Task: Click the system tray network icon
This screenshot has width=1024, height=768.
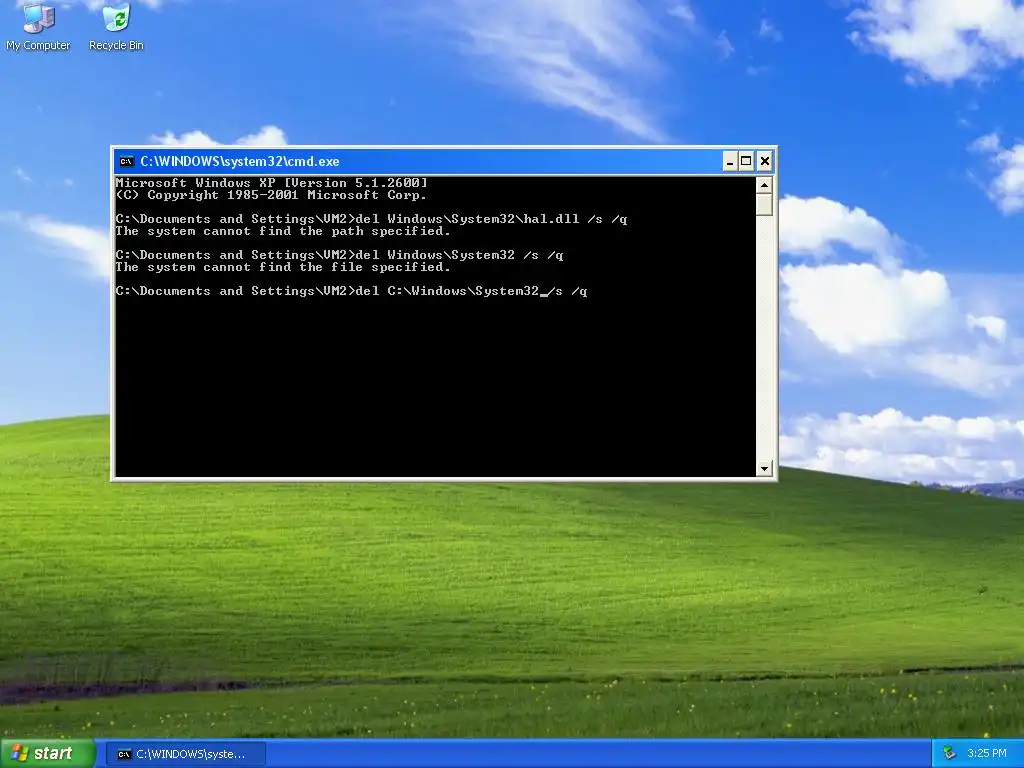Action: (x=949, y=754)
